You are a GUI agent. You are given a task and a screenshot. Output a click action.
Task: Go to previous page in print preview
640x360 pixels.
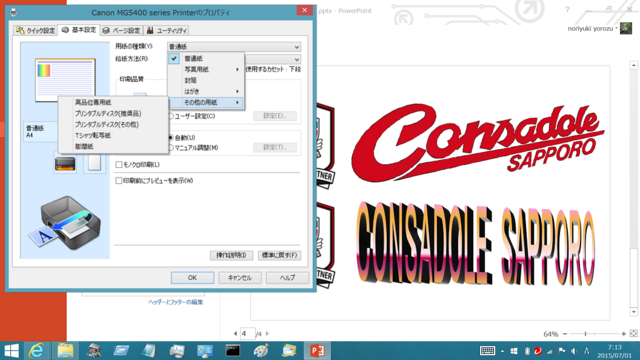pyautogui.click(x=236, y=333)
